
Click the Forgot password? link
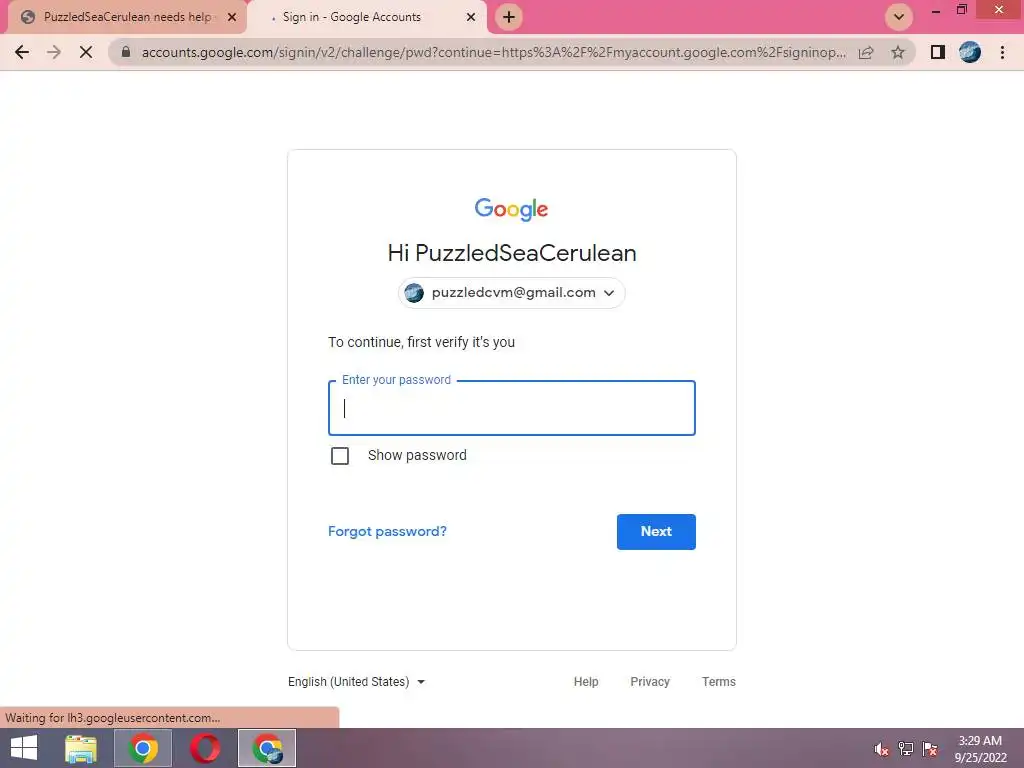coord(387,532)
